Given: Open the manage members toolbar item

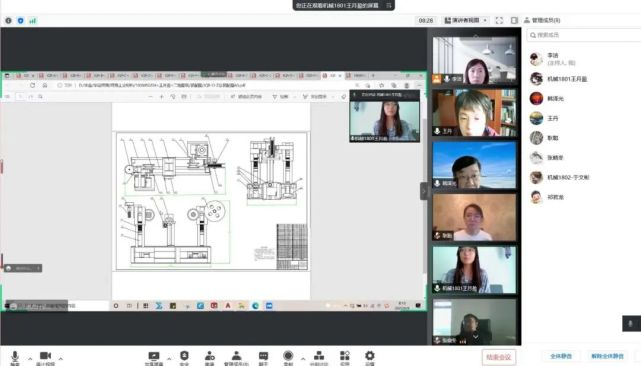Looking at the screenshot, I should [x=236, y=357].
